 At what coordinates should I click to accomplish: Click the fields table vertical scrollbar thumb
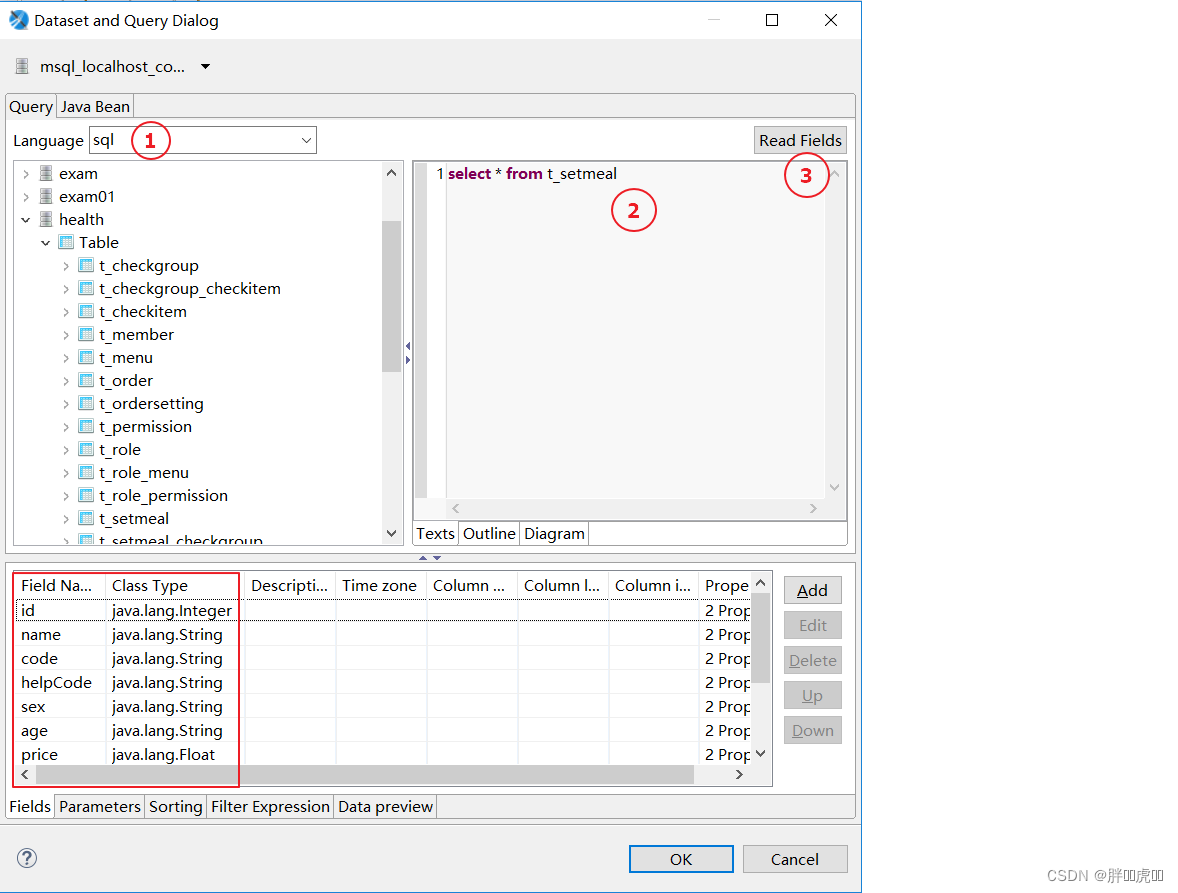pos(760,638)
